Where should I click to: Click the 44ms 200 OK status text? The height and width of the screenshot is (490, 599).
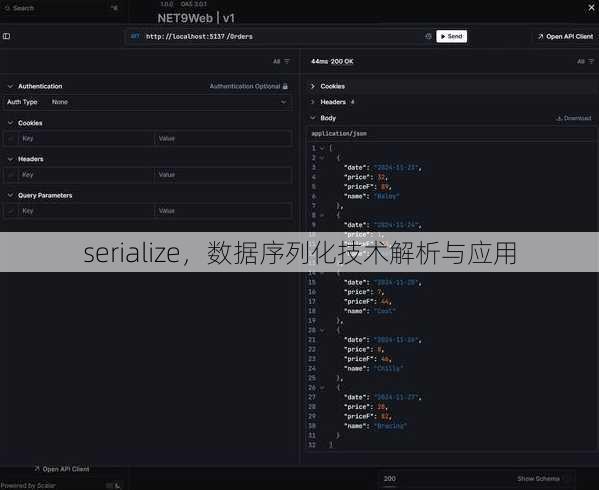pyautogui.click(x=332, y=61)
